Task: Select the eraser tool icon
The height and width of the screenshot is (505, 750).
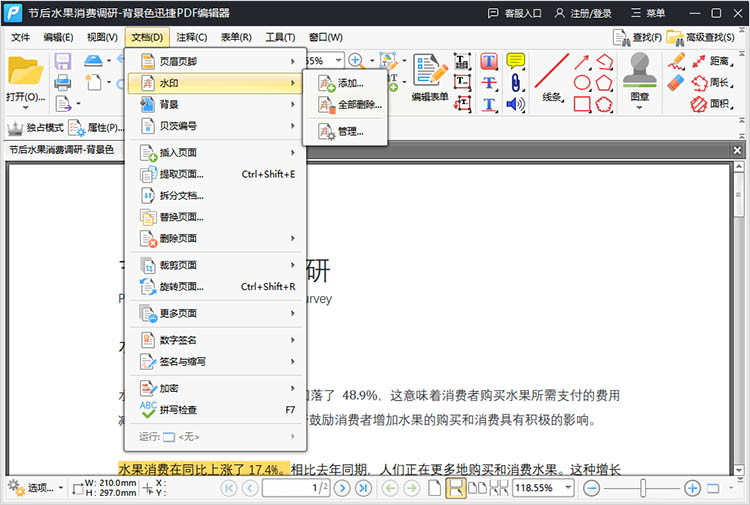Action: tap(676, 83)
